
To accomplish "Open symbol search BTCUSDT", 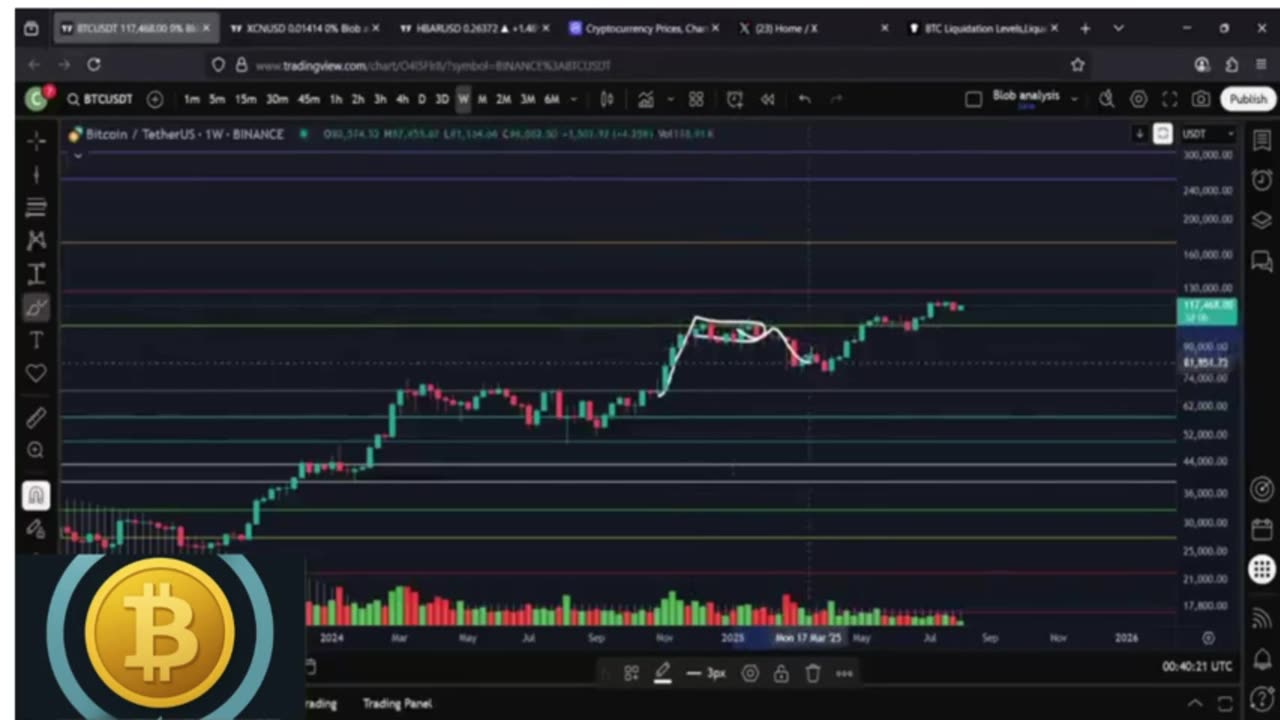I will (x=100, y=99).
